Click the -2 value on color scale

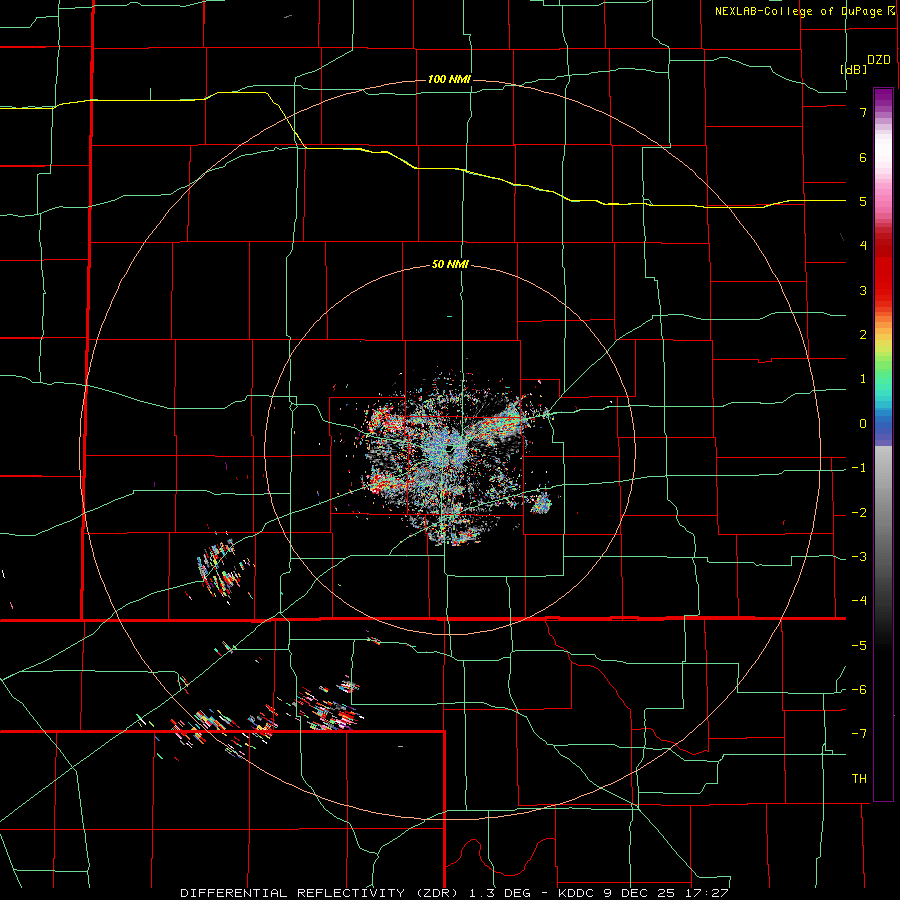[x=859, y=512]
